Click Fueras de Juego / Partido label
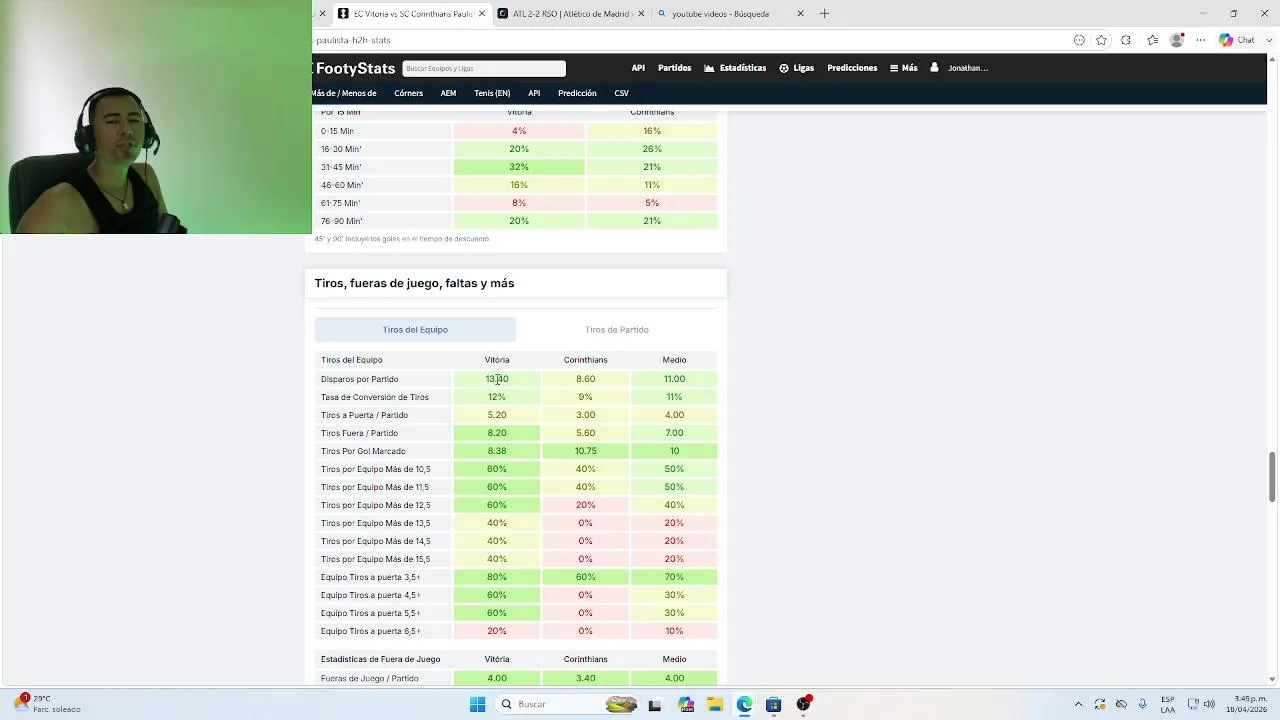Image resolution: width=1280 pixels, height=720 pixels. coord(369,678)
